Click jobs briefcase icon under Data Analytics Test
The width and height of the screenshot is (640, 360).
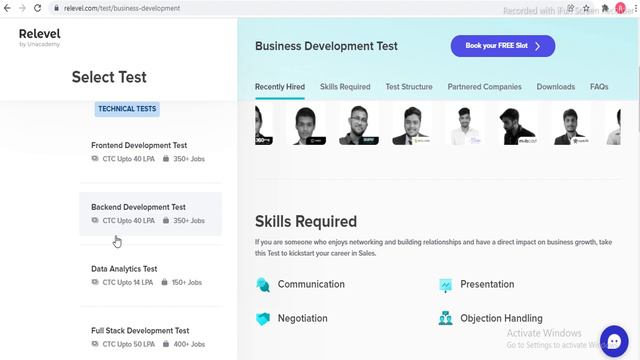click(164, 282)
